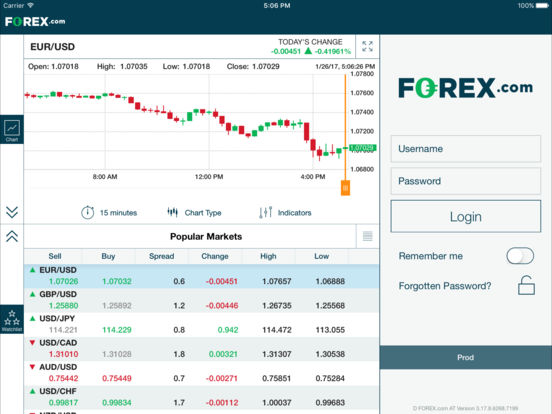Click the green up arrow beside USD/JPY

point(32,319)
